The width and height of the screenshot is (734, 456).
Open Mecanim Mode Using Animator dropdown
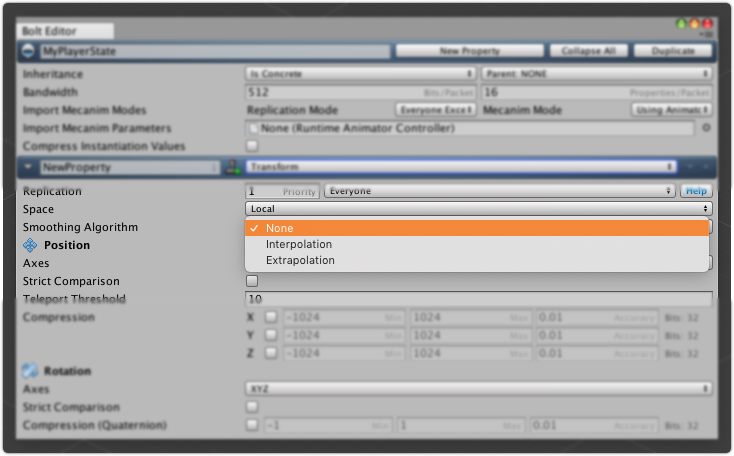coord(672,110)
